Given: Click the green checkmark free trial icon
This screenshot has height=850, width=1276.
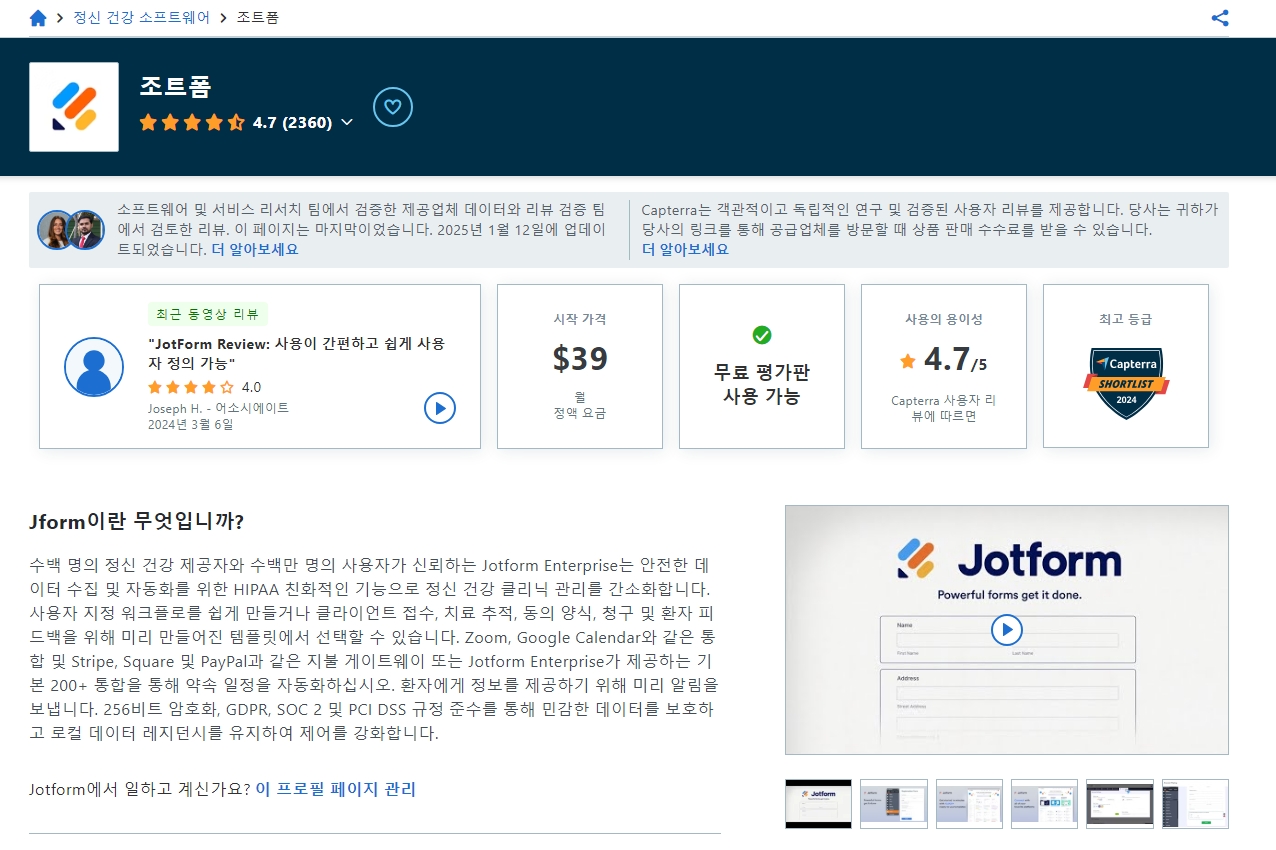Looking at the screenshot, I should (762, 335).
